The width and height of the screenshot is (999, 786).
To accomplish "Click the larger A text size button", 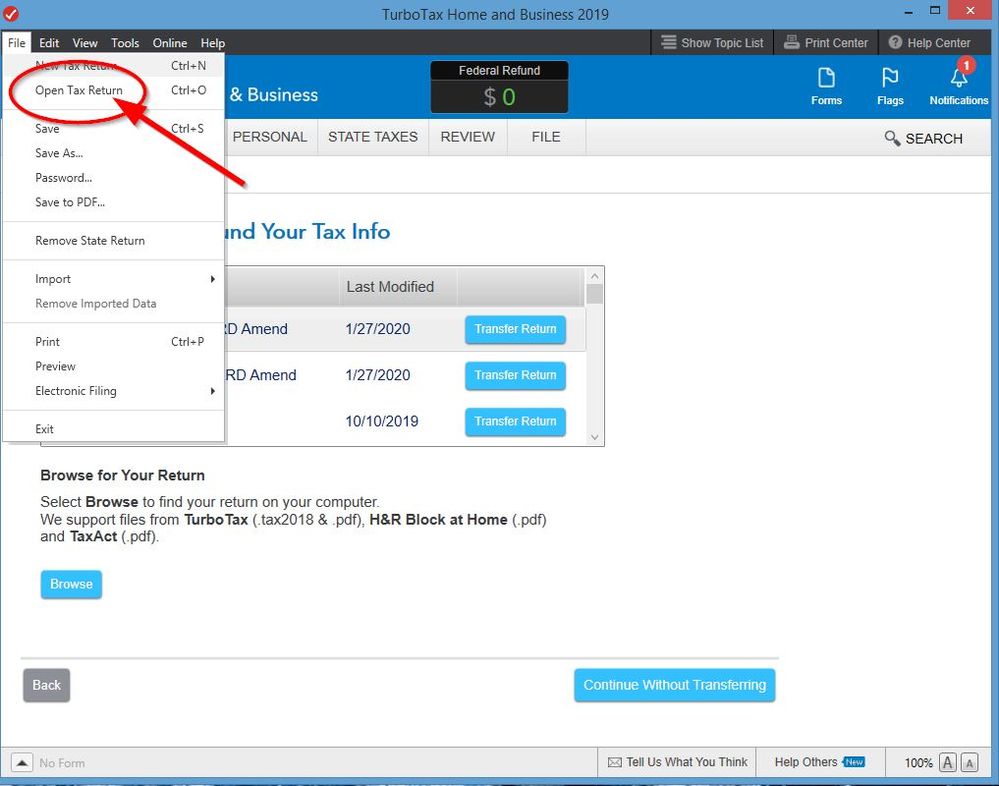I will point(947,762).
